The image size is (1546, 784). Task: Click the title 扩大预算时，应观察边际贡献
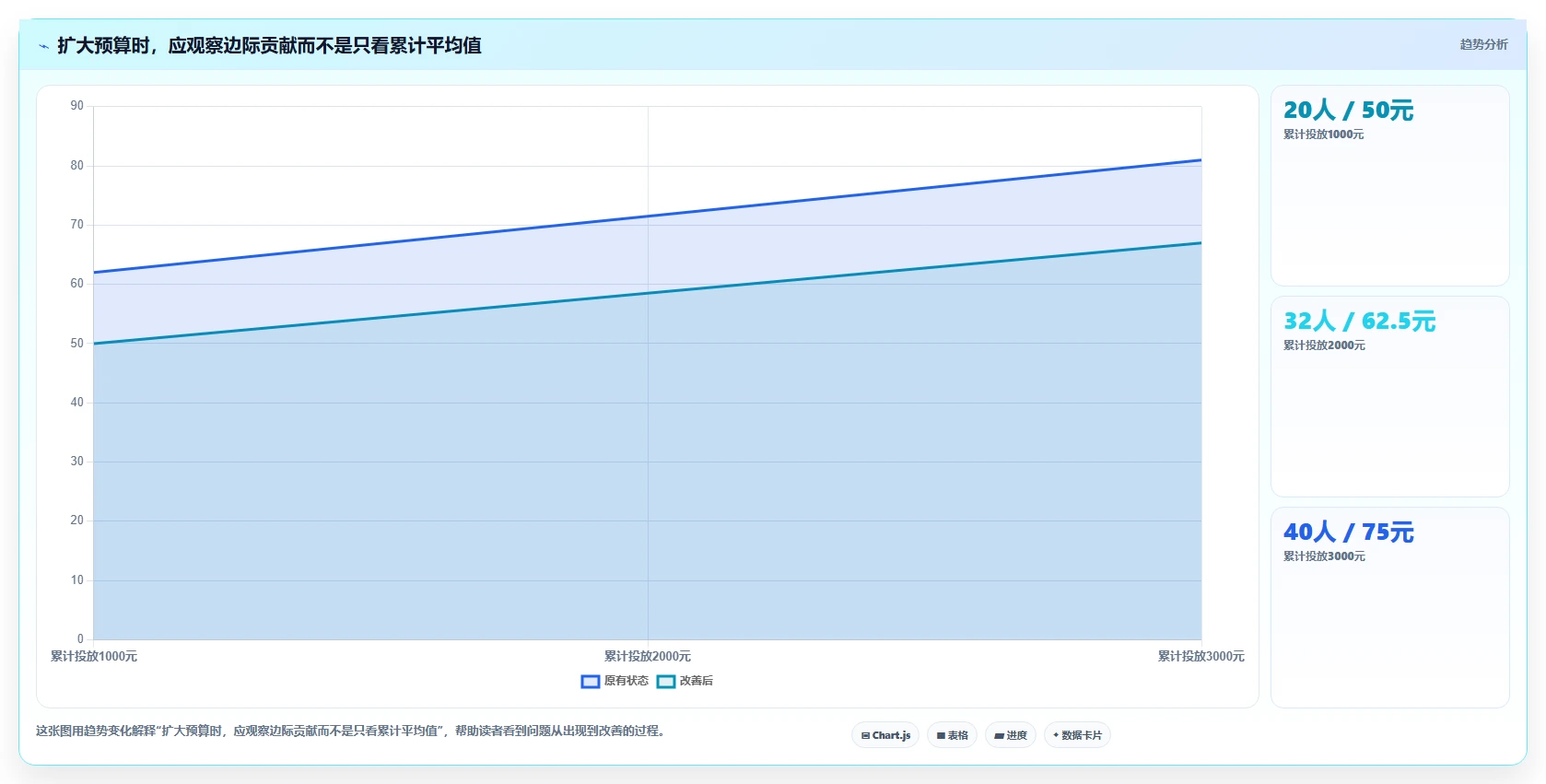(x=269, y=45)
